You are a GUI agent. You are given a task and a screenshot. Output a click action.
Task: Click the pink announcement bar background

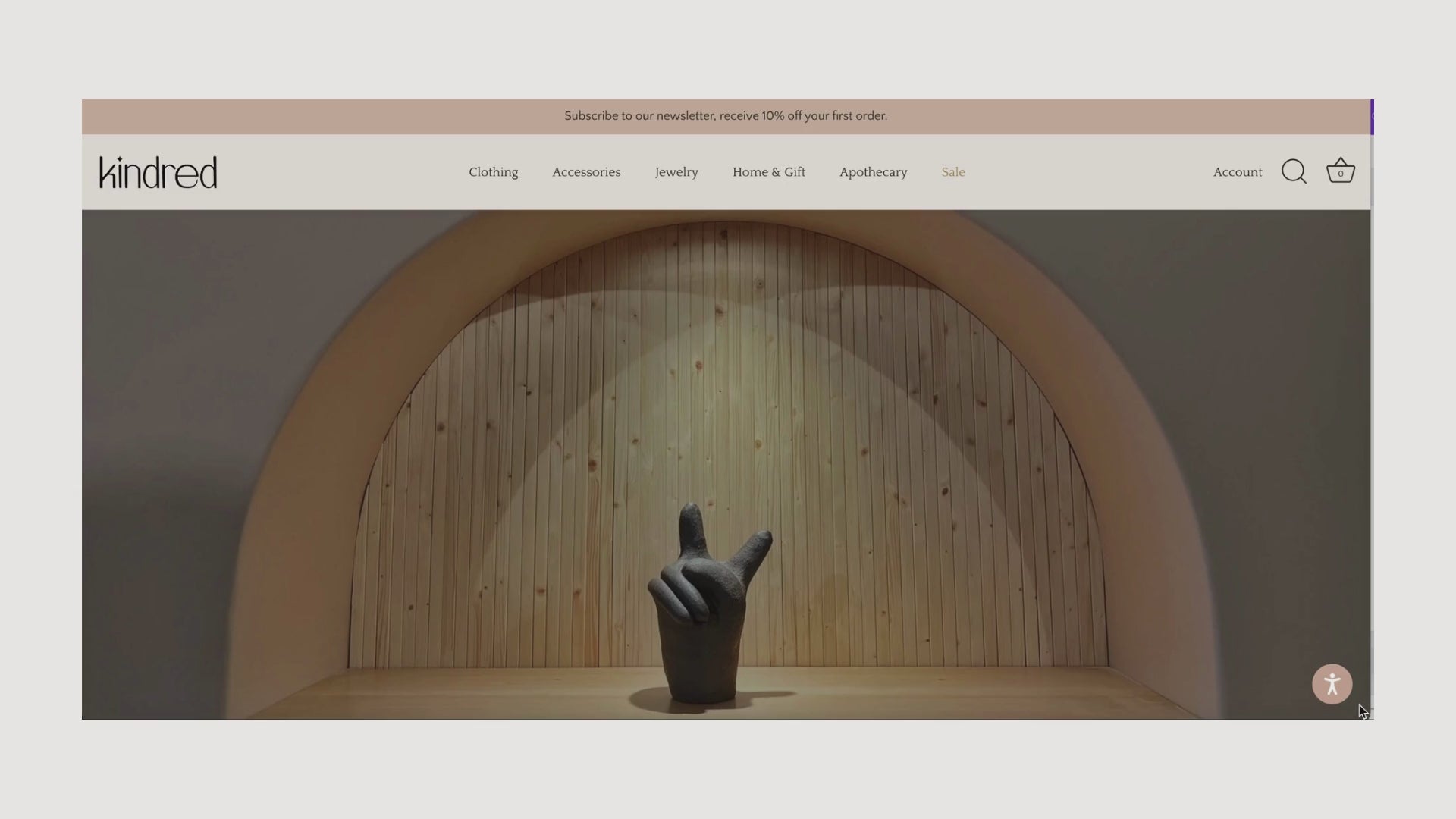303,117
